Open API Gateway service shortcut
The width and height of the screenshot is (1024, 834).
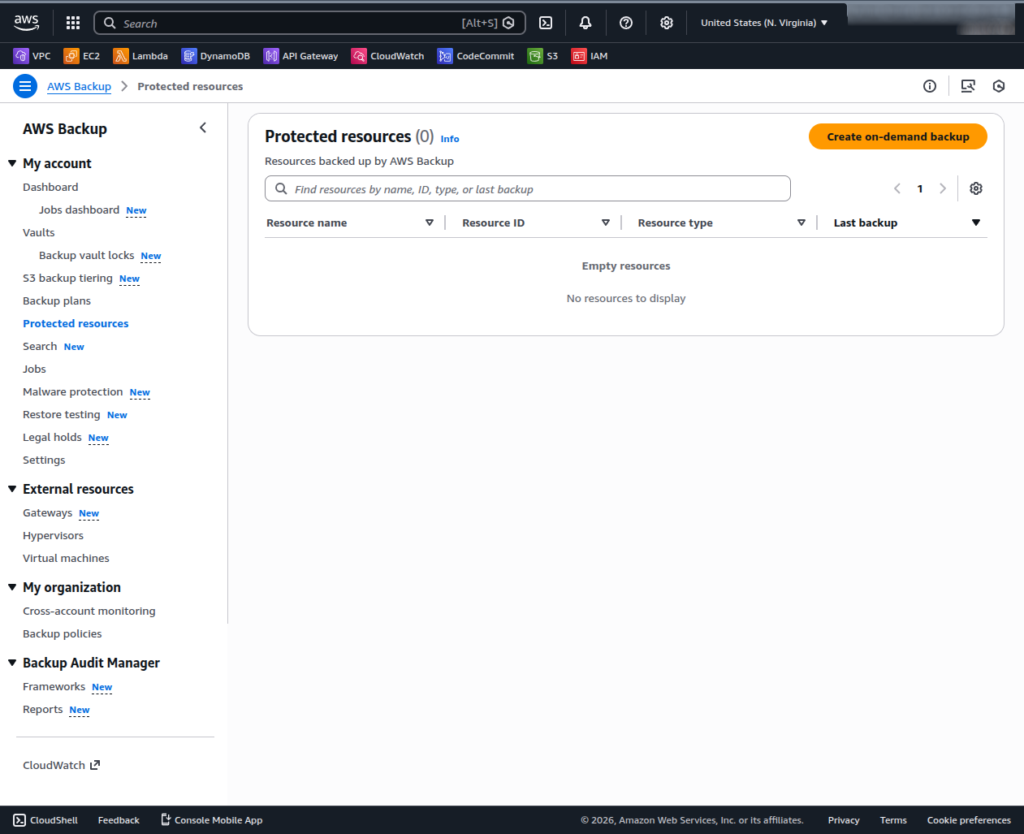point(301,56)
